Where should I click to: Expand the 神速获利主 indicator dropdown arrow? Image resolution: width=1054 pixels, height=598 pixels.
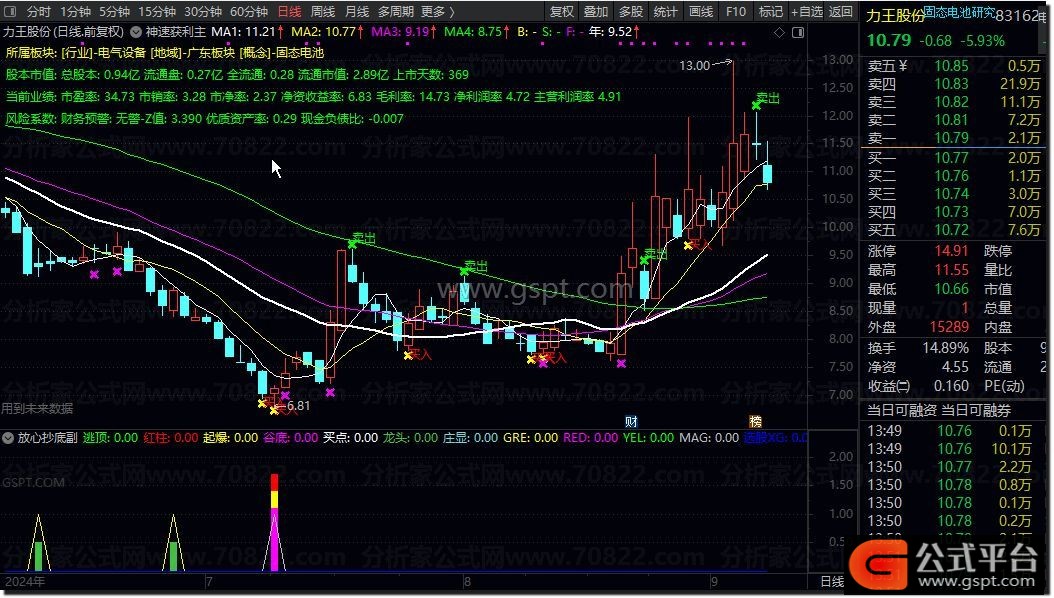tap(135, 32)
